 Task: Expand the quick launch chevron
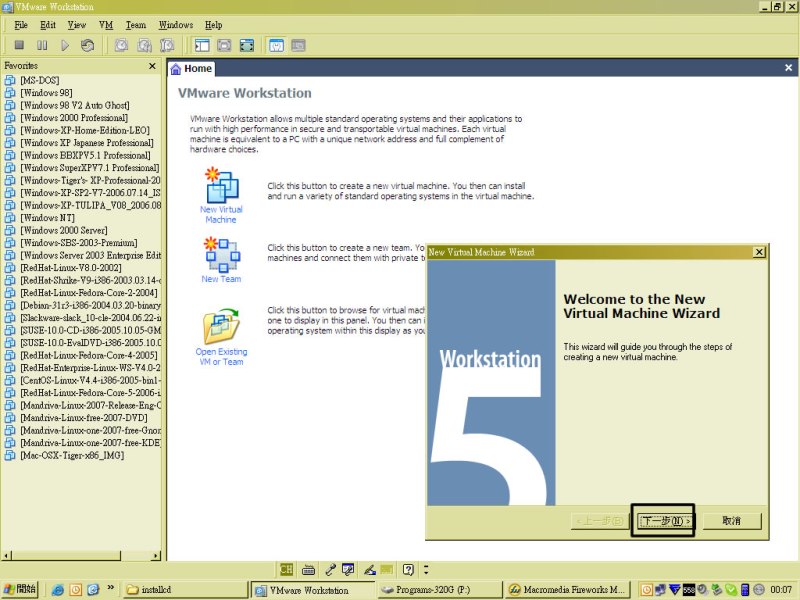tap(111, 588)
